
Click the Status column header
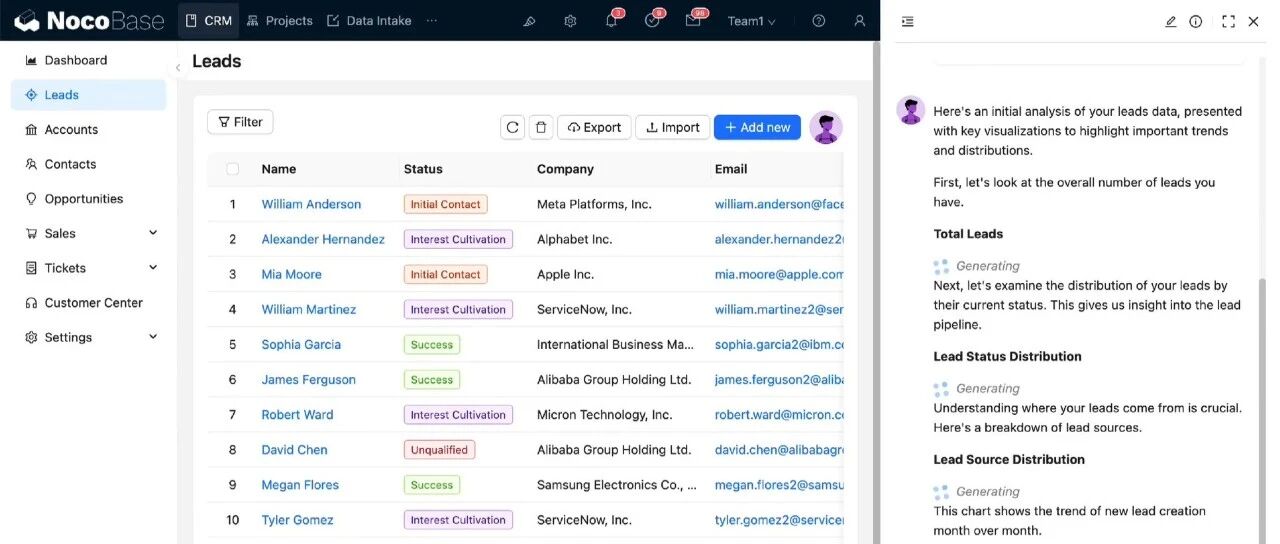[x=423, y=169]
